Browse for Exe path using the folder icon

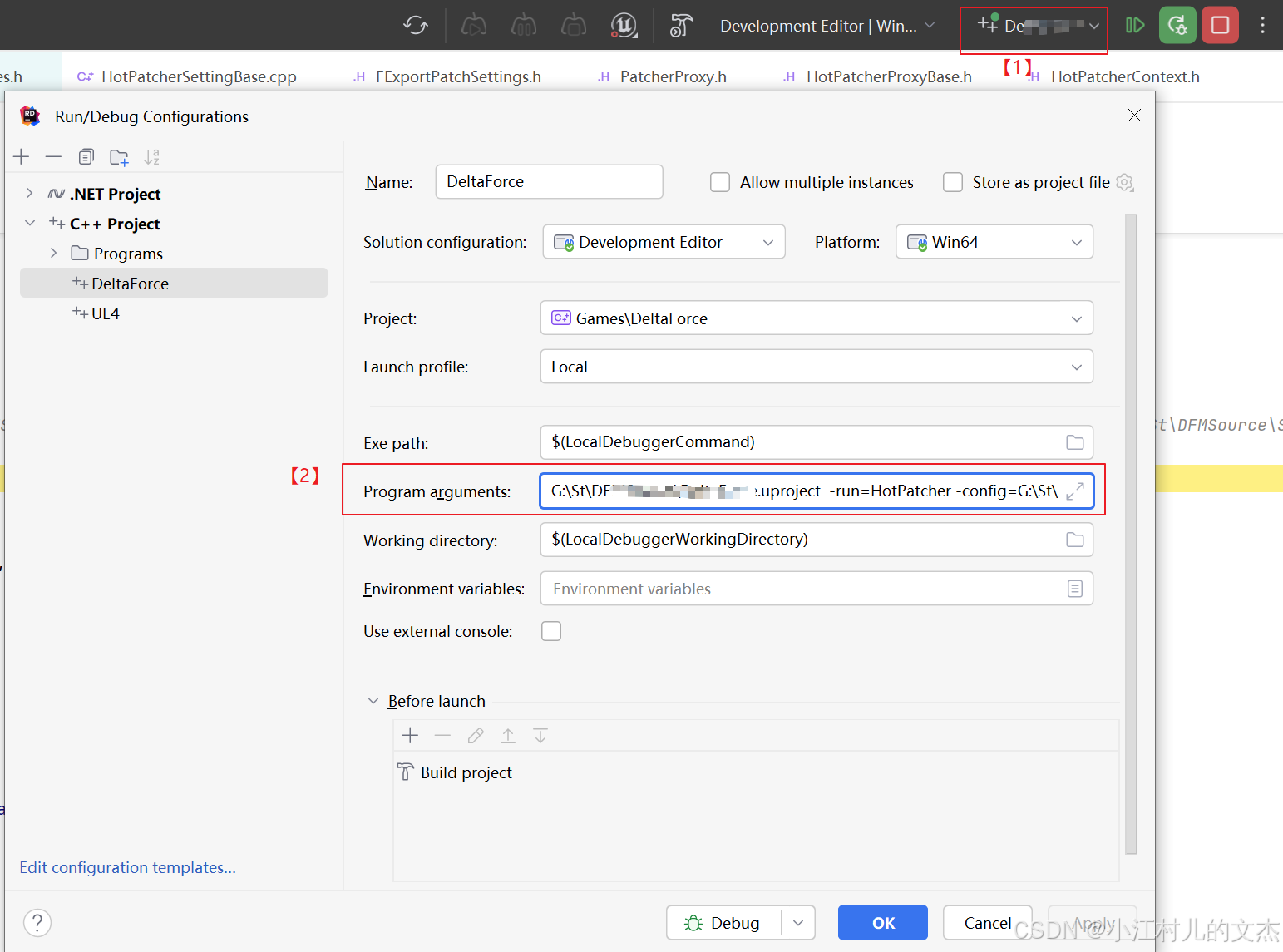(1074, 442)
